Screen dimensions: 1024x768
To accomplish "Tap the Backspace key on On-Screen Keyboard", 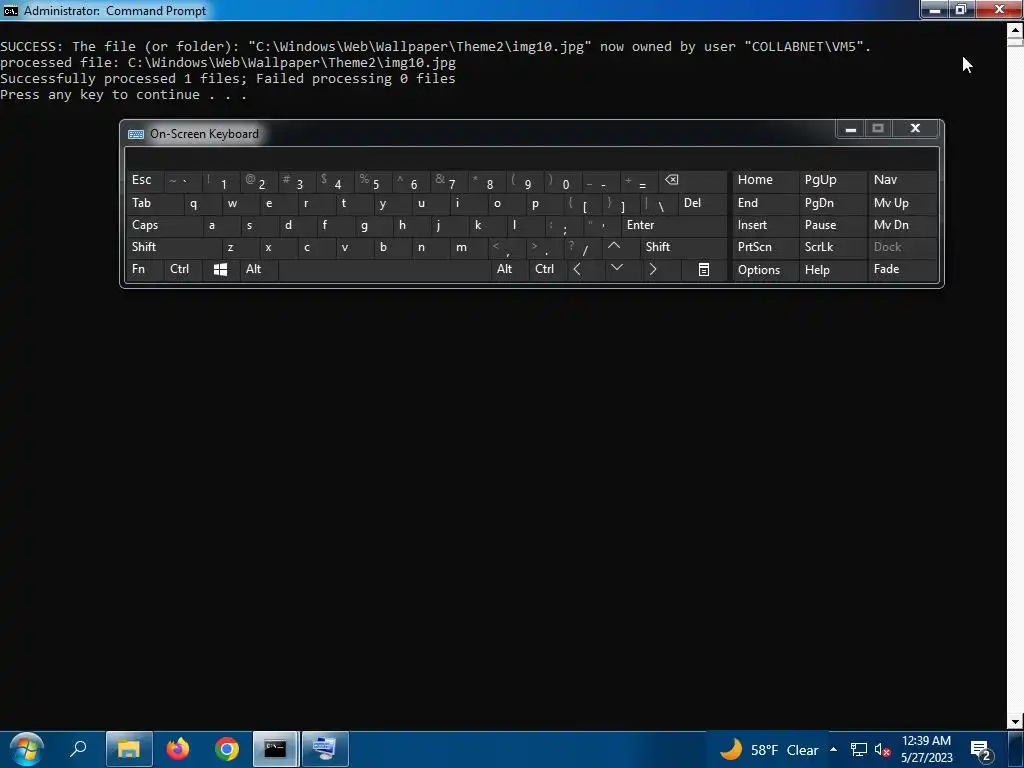I will point(692,180).
